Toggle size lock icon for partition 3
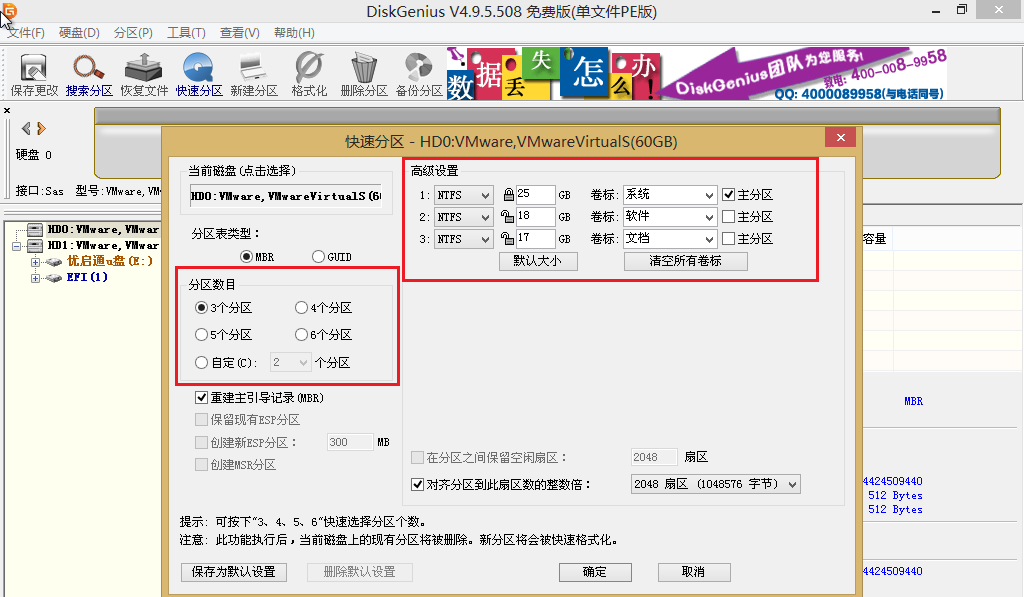1024x597 pixels. click(507, 238)
